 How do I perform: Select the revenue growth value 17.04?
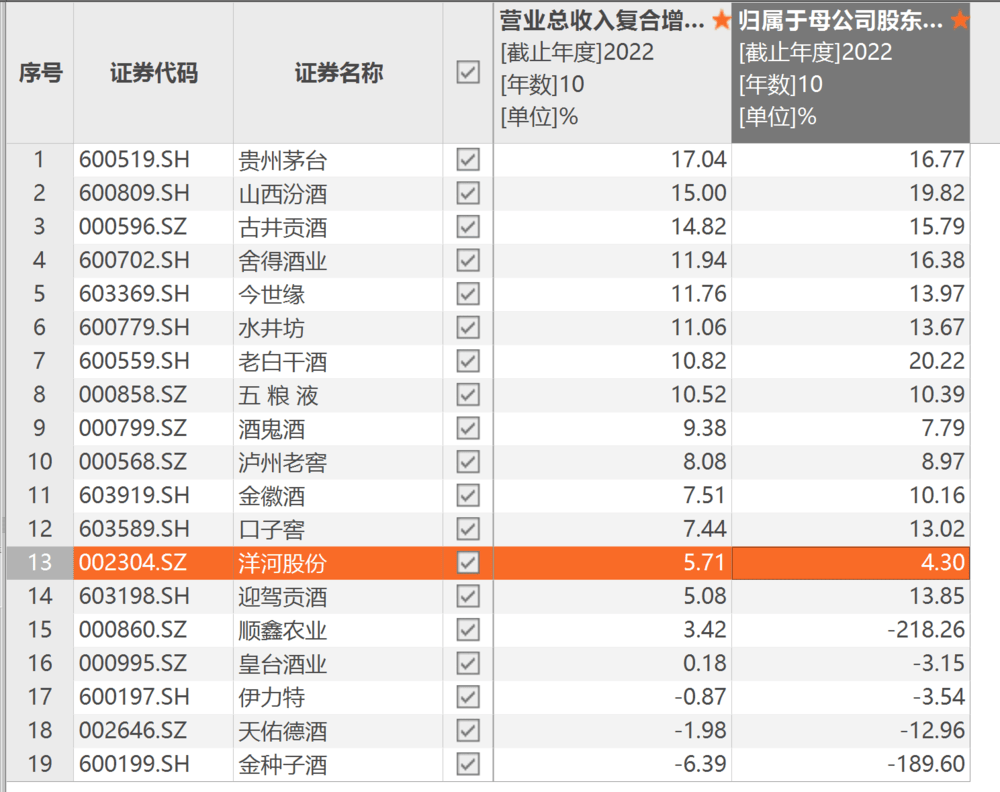point(698,159)
